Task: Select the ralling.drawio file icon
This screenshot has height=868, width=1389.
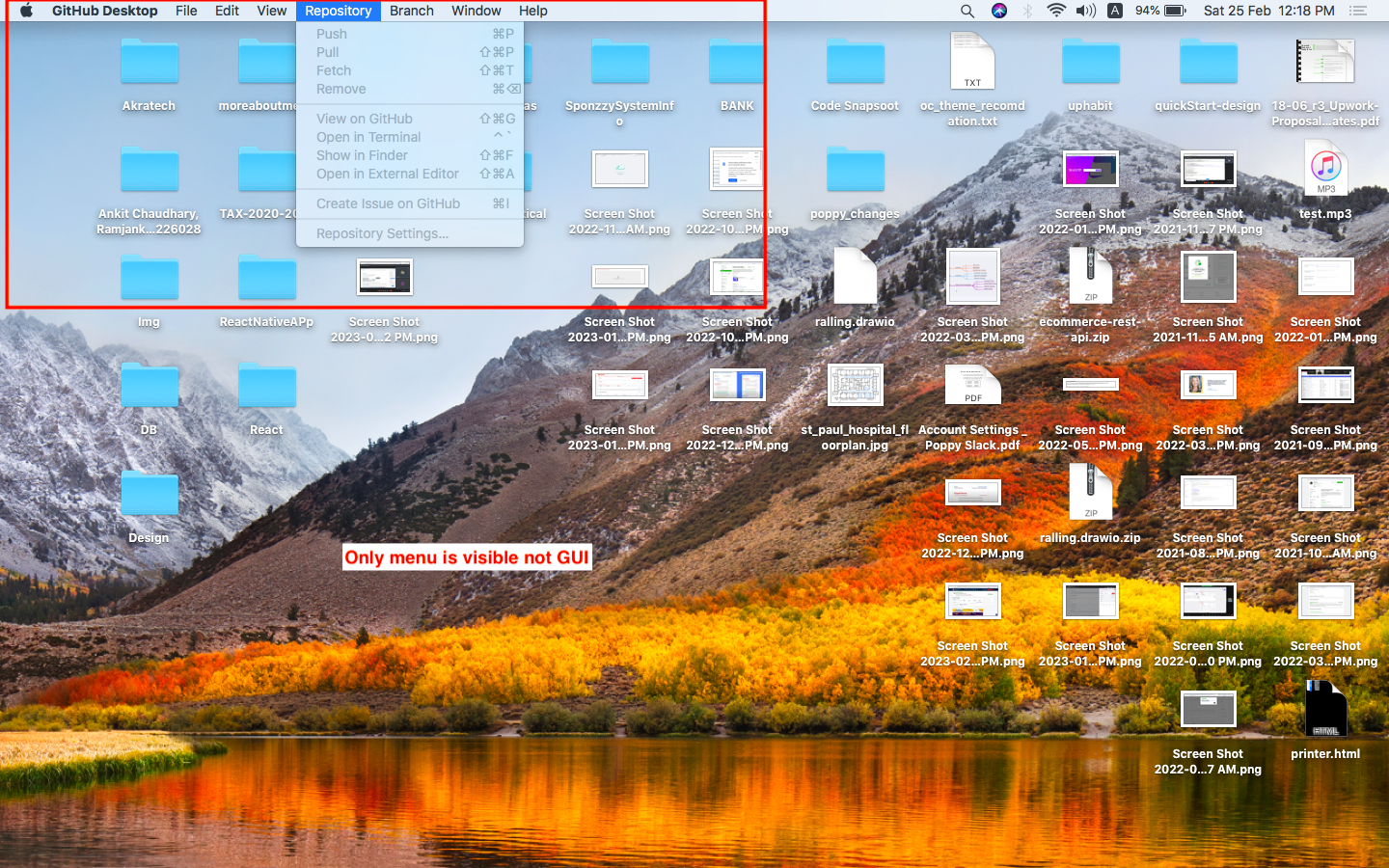Action: coord(855,277)
